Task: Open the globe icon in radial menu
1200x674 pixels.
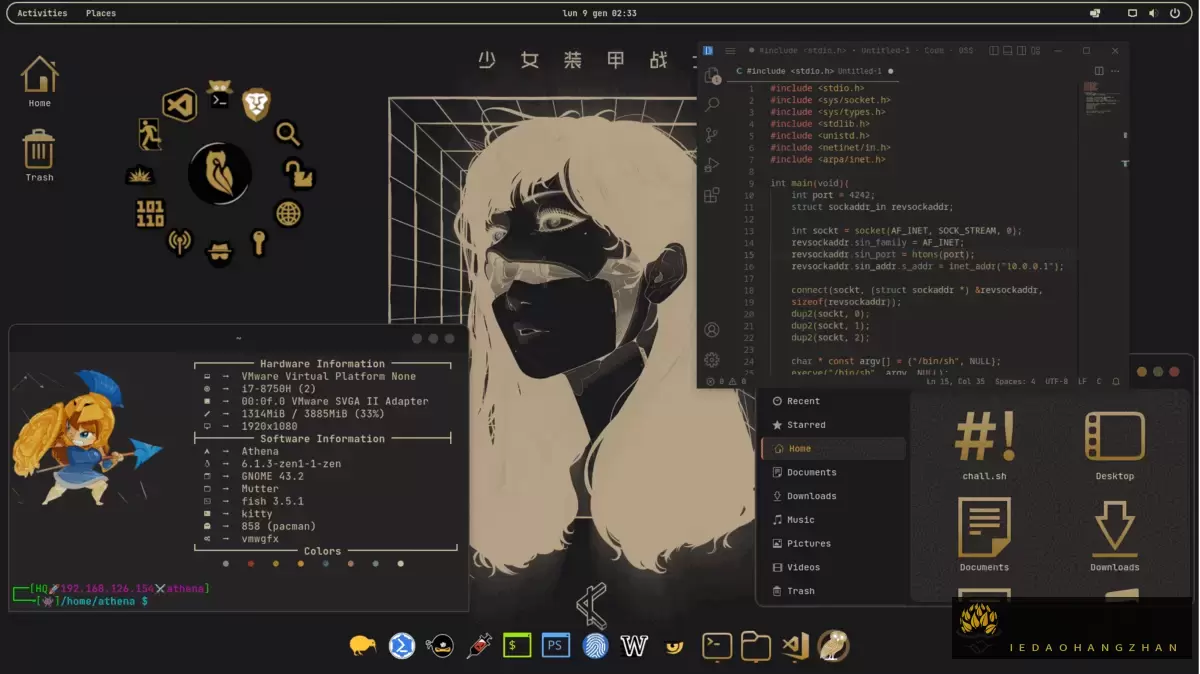Action: (288, 213)
